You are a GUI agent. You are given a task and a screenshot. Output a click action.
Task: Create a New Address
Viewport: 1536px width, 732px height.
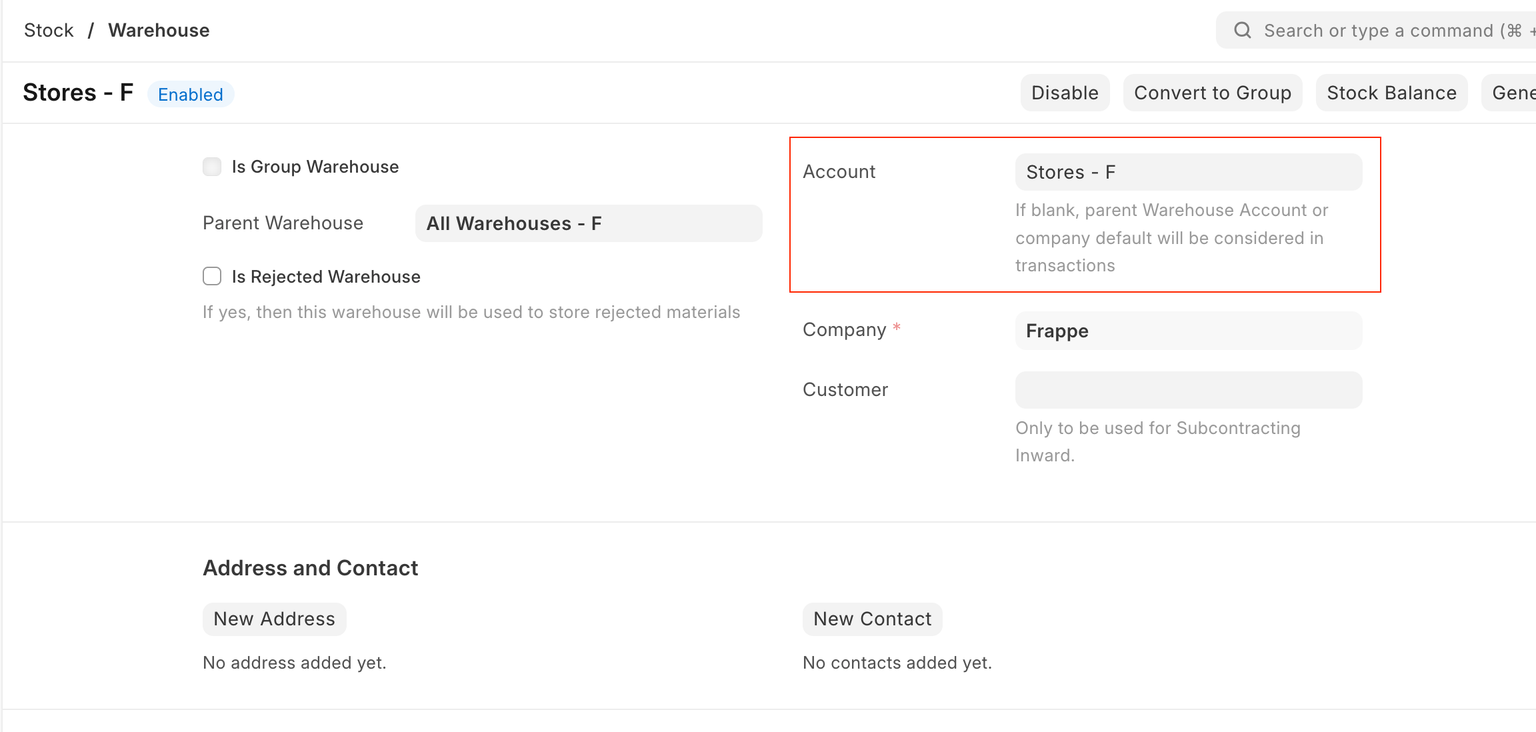click(274, 619)
